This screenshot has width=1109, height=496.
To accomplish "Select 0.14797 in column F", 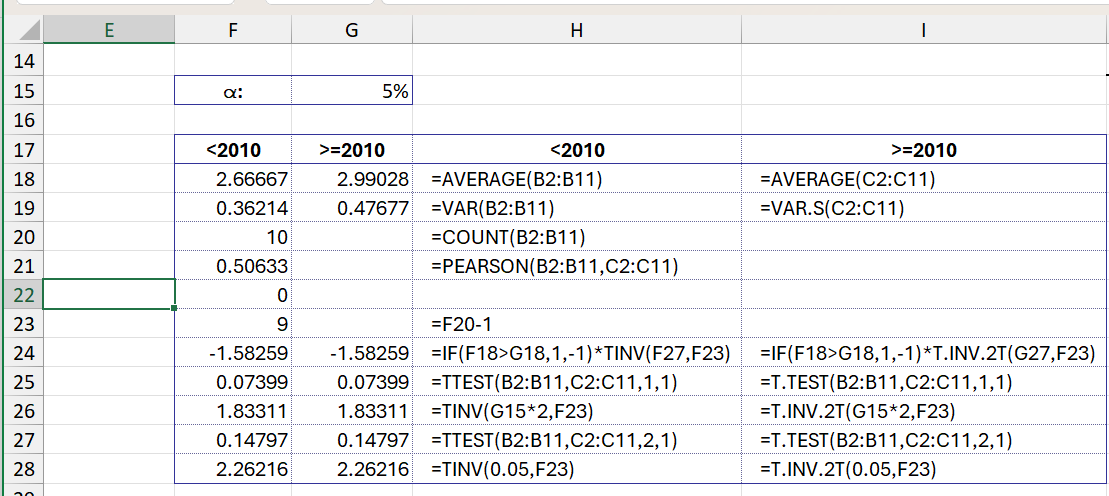I will click(x=233, y=440).
